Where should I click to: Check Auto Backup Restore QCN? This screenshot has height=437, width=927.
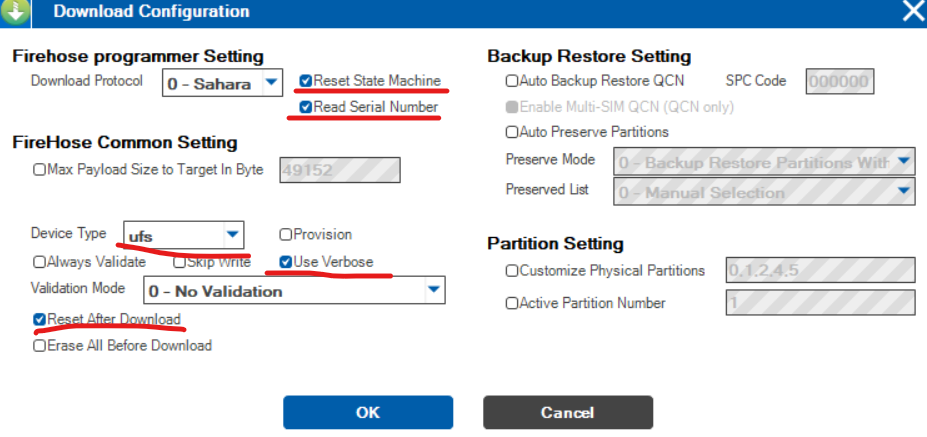click(x=512, y=81)
